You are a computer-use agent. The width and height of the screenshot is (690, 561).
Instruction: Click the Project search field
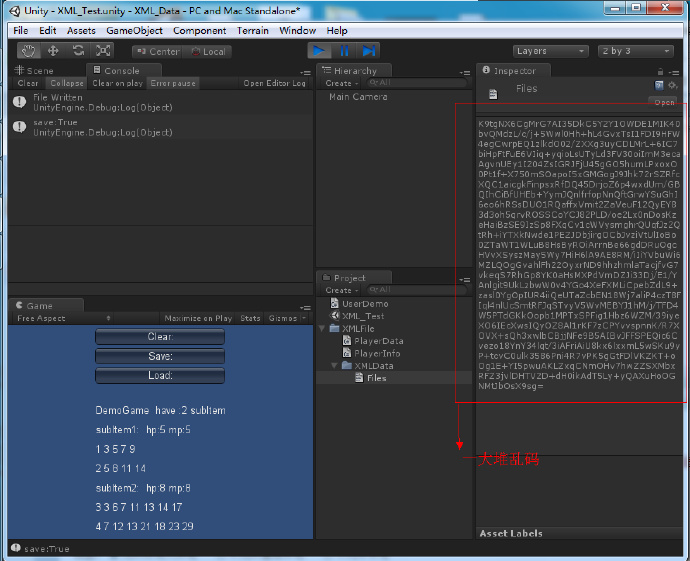(x=416, y=290)
